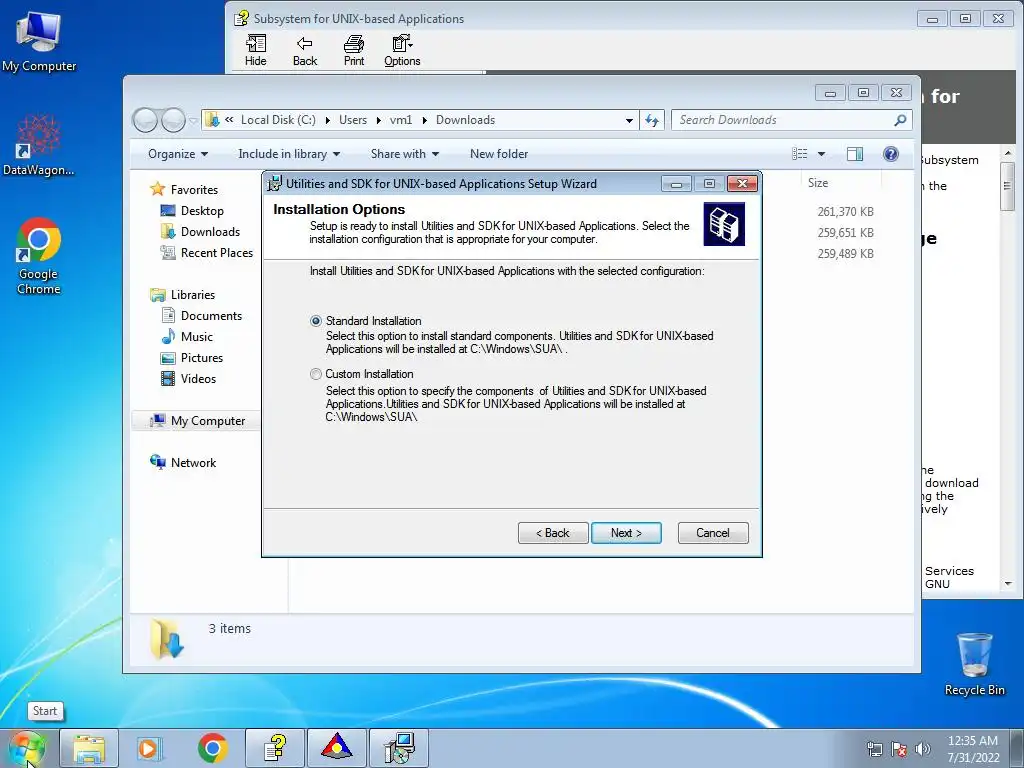The width and height of the screenshot is (1024, 768).
Task: Select the Standard Installation radio button
Action: (x=316, y=321)
